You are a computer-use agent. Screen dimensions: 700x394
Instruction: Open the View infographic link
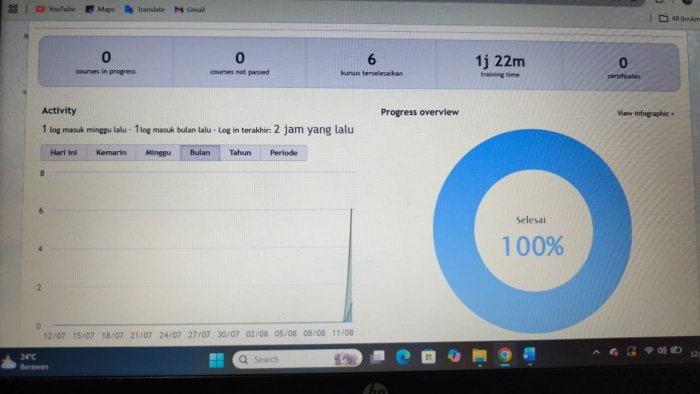[x=646, y=113]
